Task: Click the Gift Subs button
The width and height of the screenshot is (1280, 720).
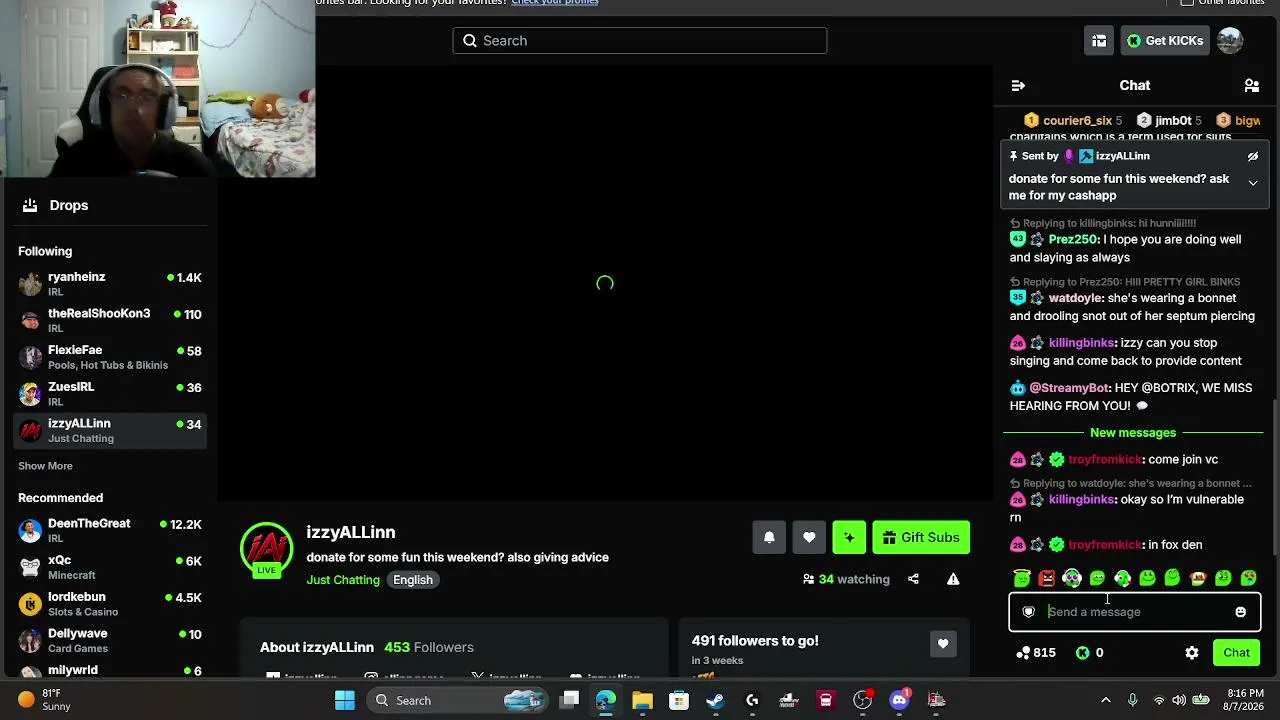Action: [x=921, y=538]
